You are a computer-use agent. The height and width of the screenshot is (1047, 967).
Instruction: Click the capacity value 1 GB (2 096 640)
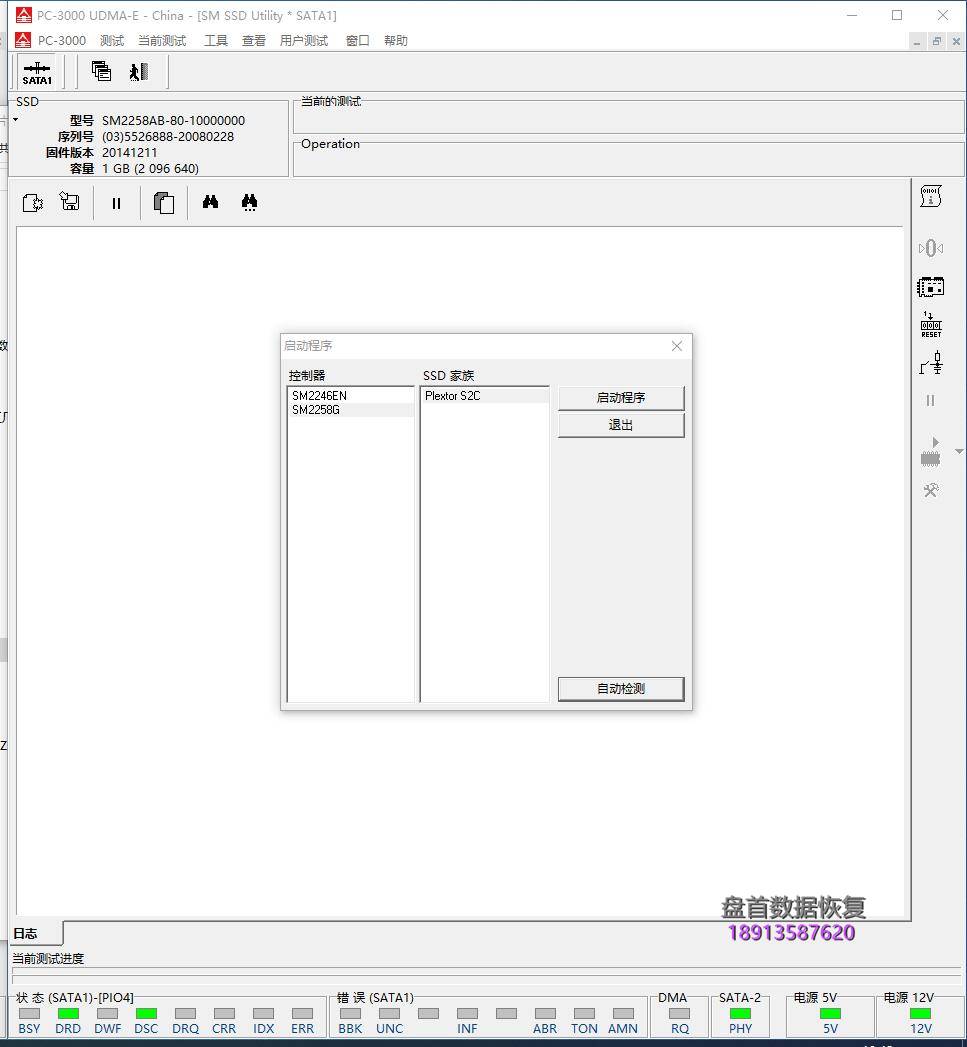[150, 168]
